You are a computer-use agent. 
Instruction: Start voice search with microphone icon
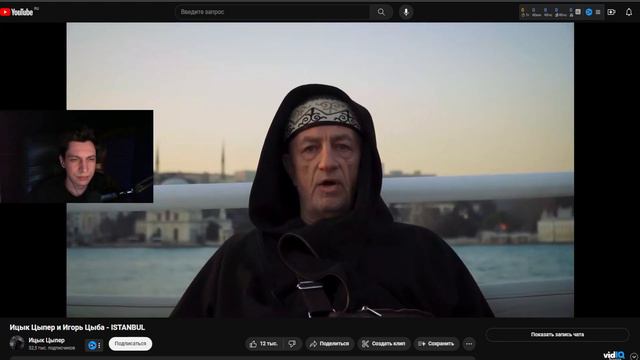point(406,12)
